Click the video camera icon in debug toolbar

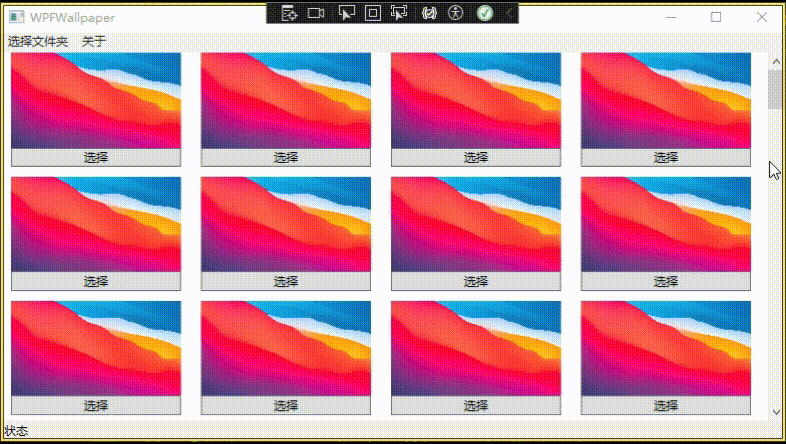tap(316, 14)
